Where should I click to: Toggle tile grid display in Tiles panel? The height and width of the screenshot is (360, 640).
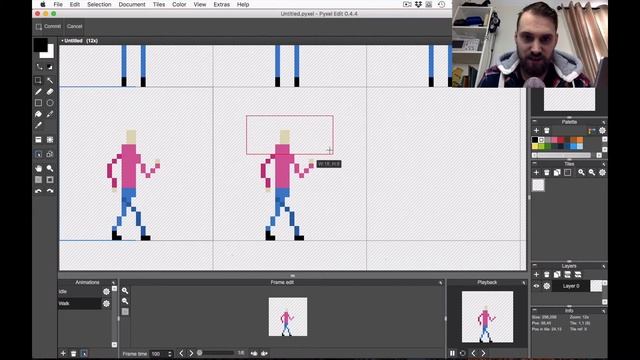point(568,173)
